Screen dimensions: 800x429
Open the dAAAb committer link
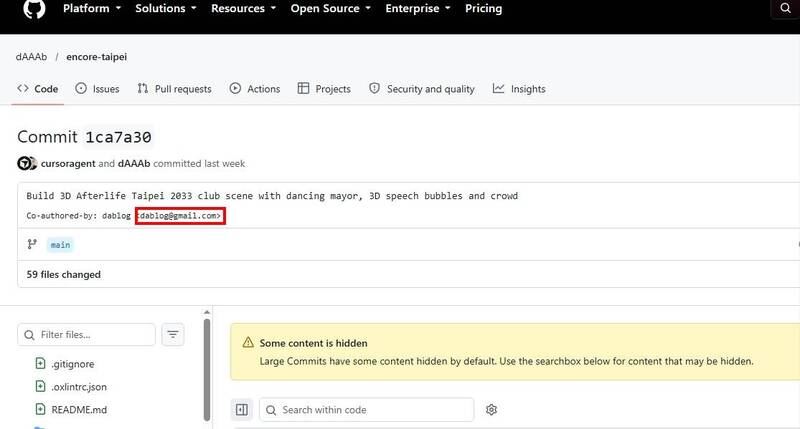tap(134, 163)
